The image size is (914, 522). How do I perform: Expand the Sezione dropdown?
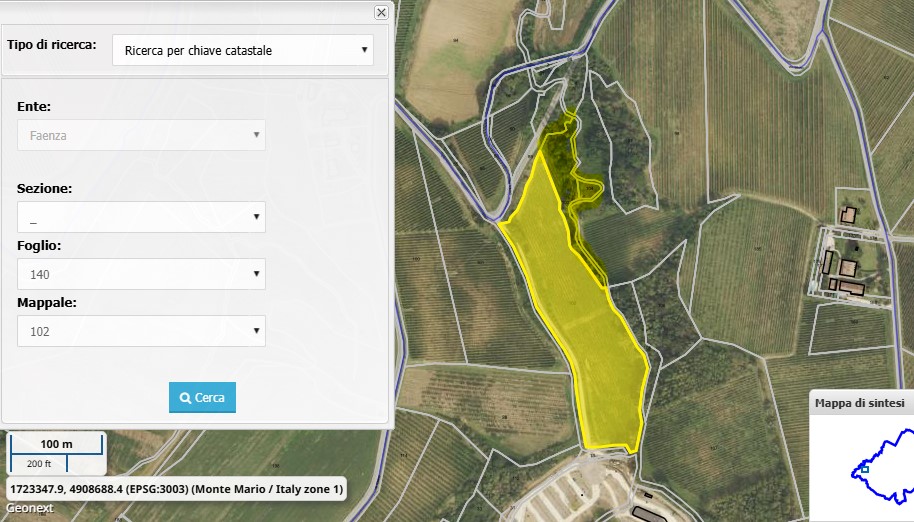pyautogui.click(x=141, y=217)
